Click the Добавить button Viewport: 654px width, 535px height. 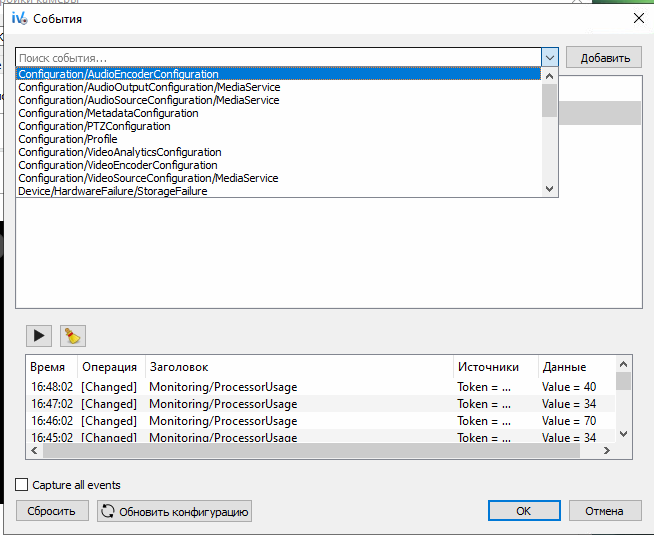(x=604, y=58)
